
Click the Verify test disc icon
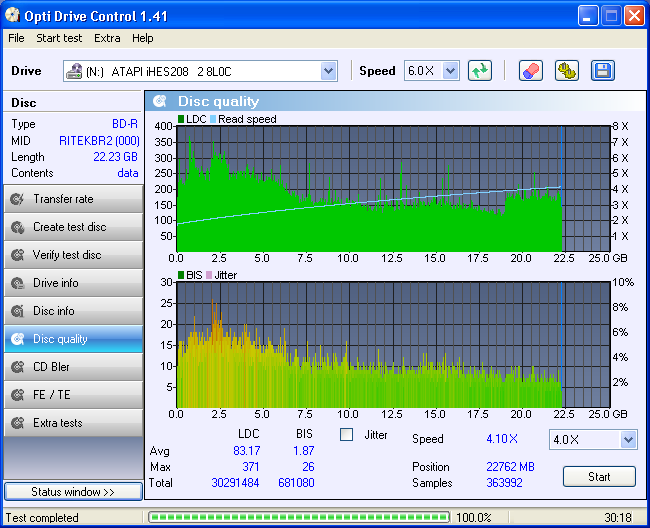coord(17,255)
